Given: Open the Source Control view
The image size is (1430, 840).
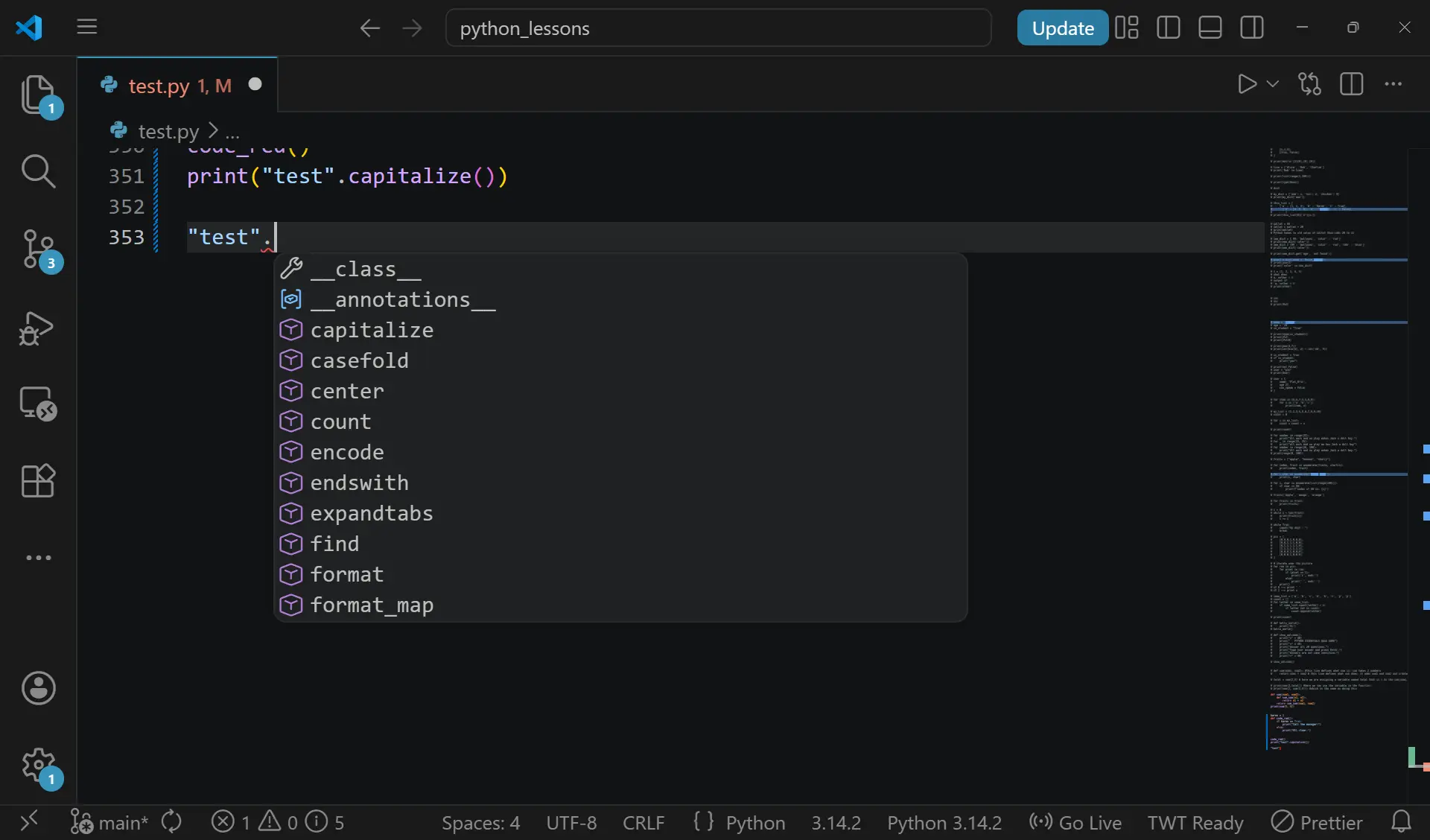Looking at the screenshot, I should click(38, 249).
